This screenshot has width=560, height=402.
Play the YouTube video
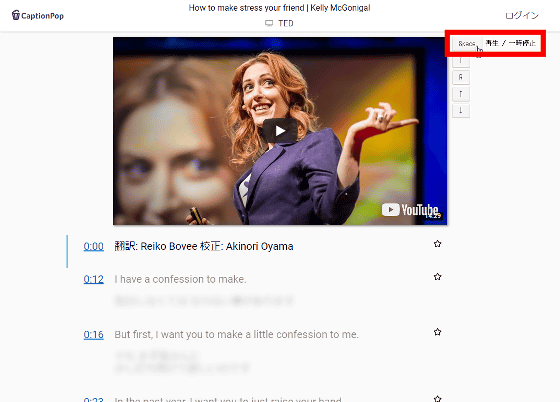280,131
